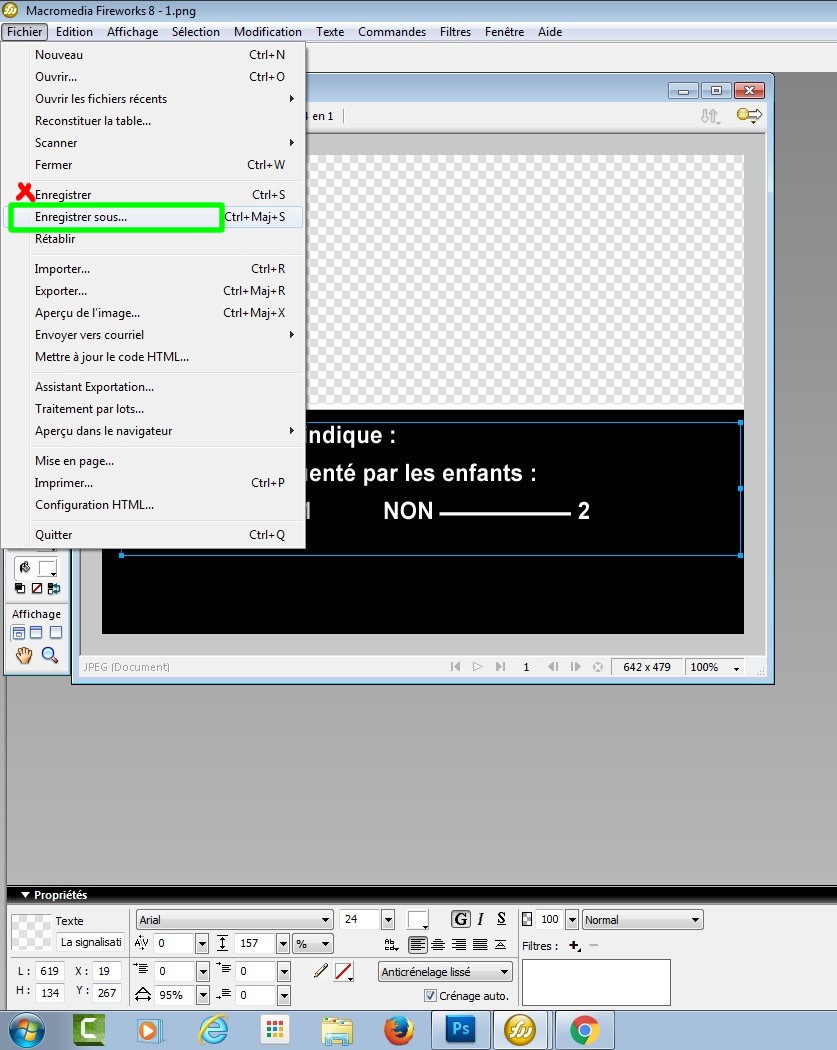
Task: Apply stretch alignment to text
Action: 500,945
